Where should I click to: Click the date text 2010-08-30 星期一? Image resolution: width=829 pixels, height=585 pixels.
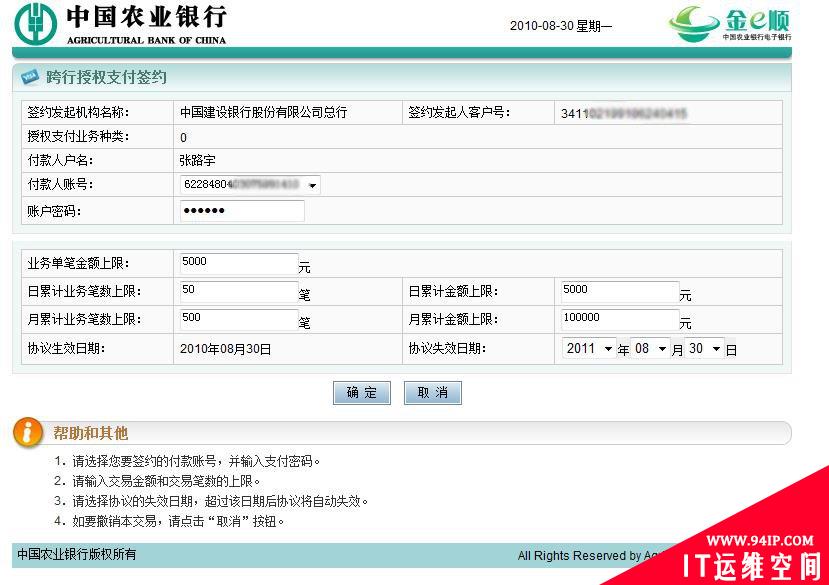[560, 26]
